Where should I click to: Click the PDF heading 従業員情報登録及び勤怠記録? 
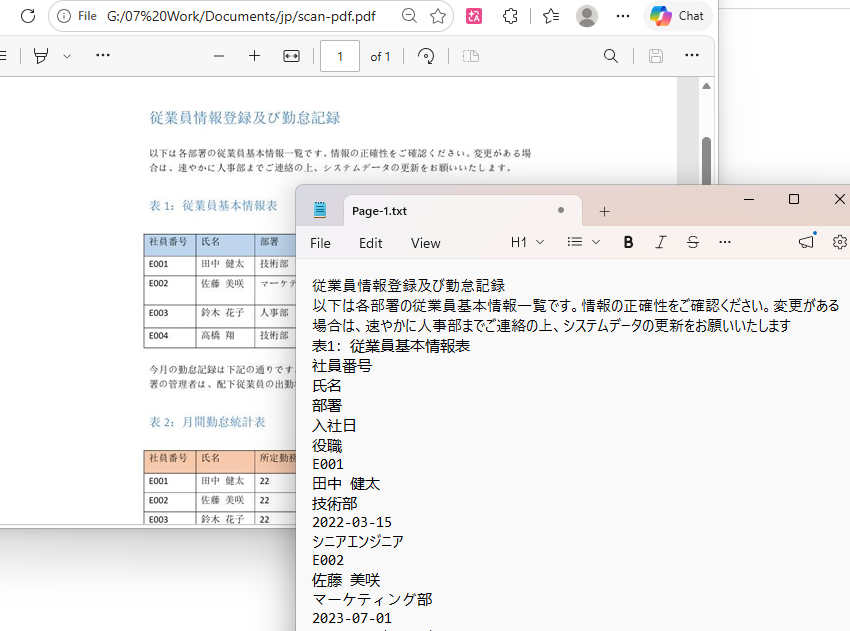245,118
